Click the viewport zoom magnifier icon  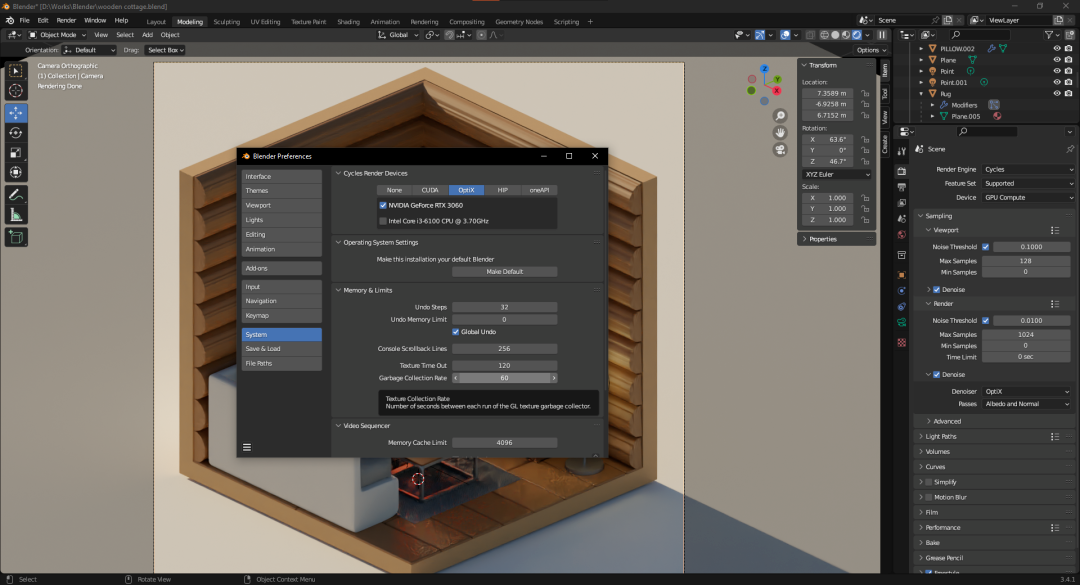780,116
